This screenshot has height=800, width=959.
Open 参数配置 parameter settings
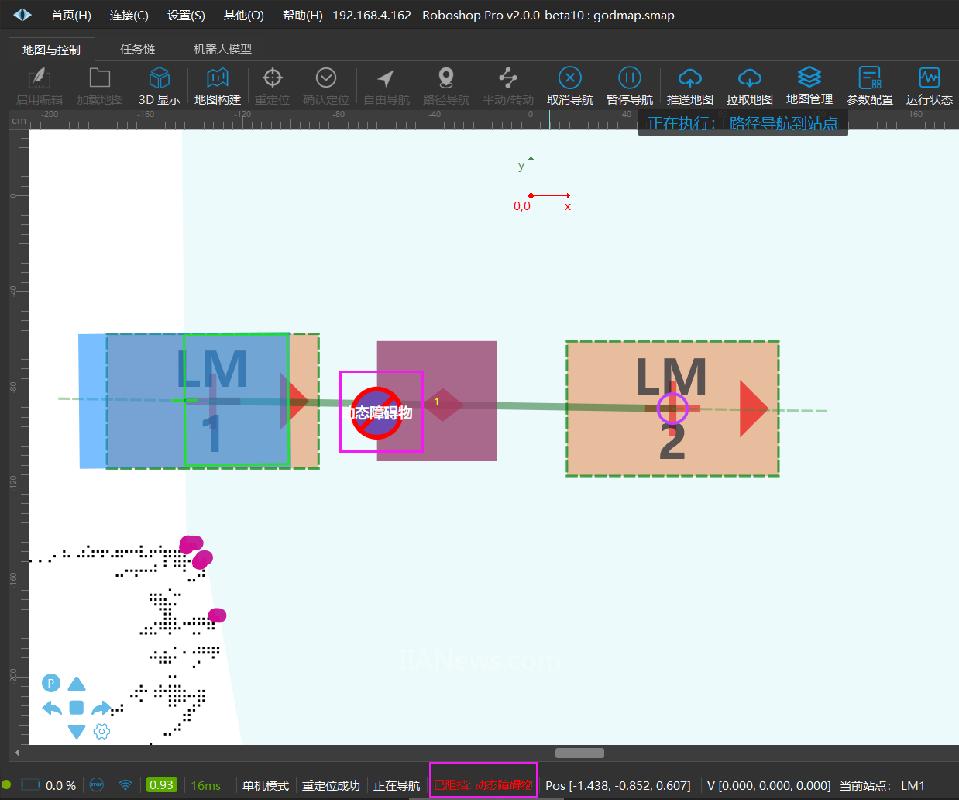(x=869, y=85)
